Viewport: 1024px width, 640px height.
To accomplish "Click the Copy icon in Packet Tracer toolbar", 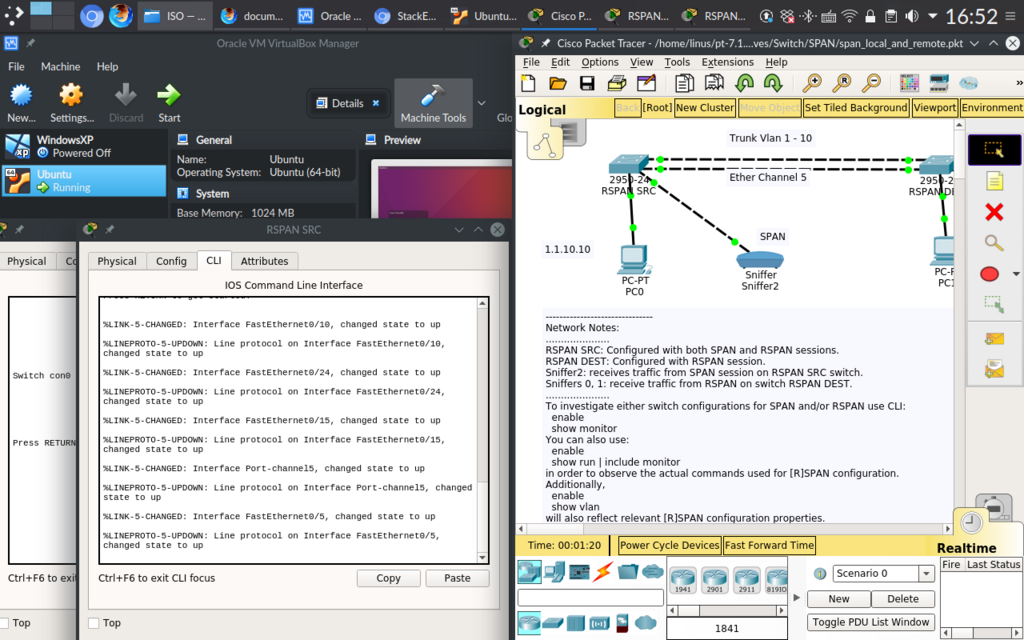I will [684, 83].
